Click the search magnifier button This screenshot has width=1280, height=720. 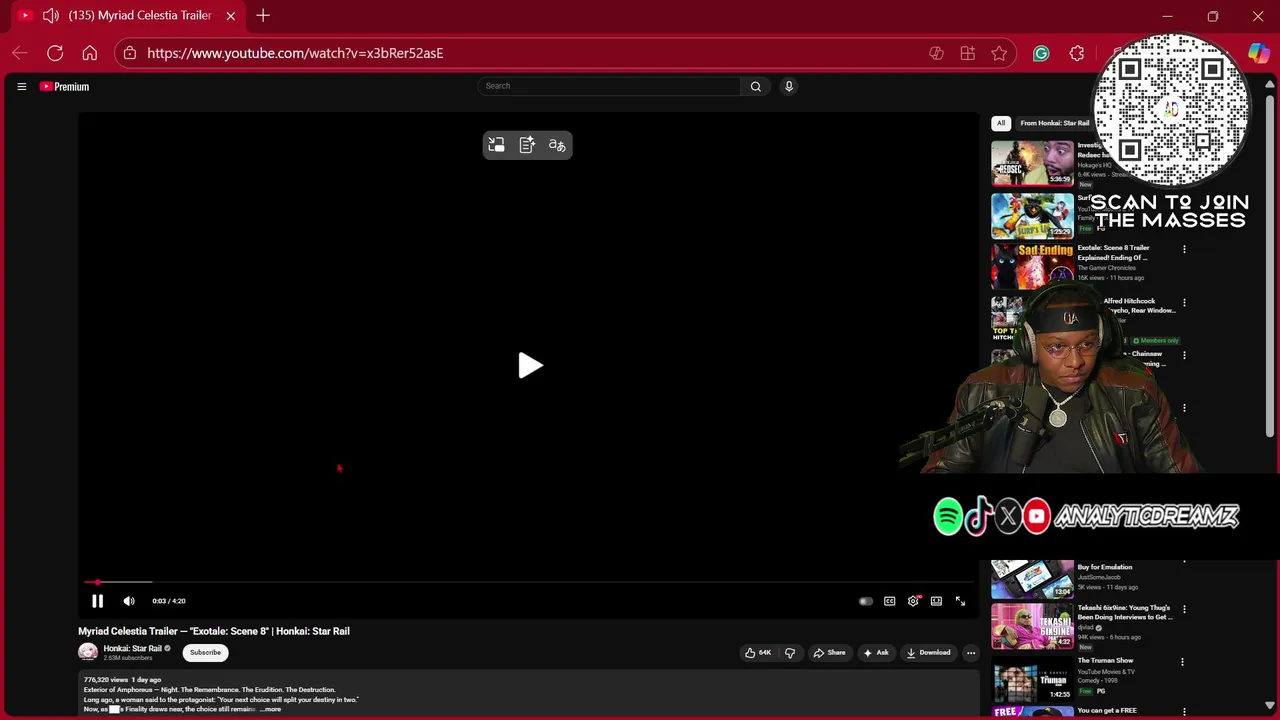[x=756, y=86]
